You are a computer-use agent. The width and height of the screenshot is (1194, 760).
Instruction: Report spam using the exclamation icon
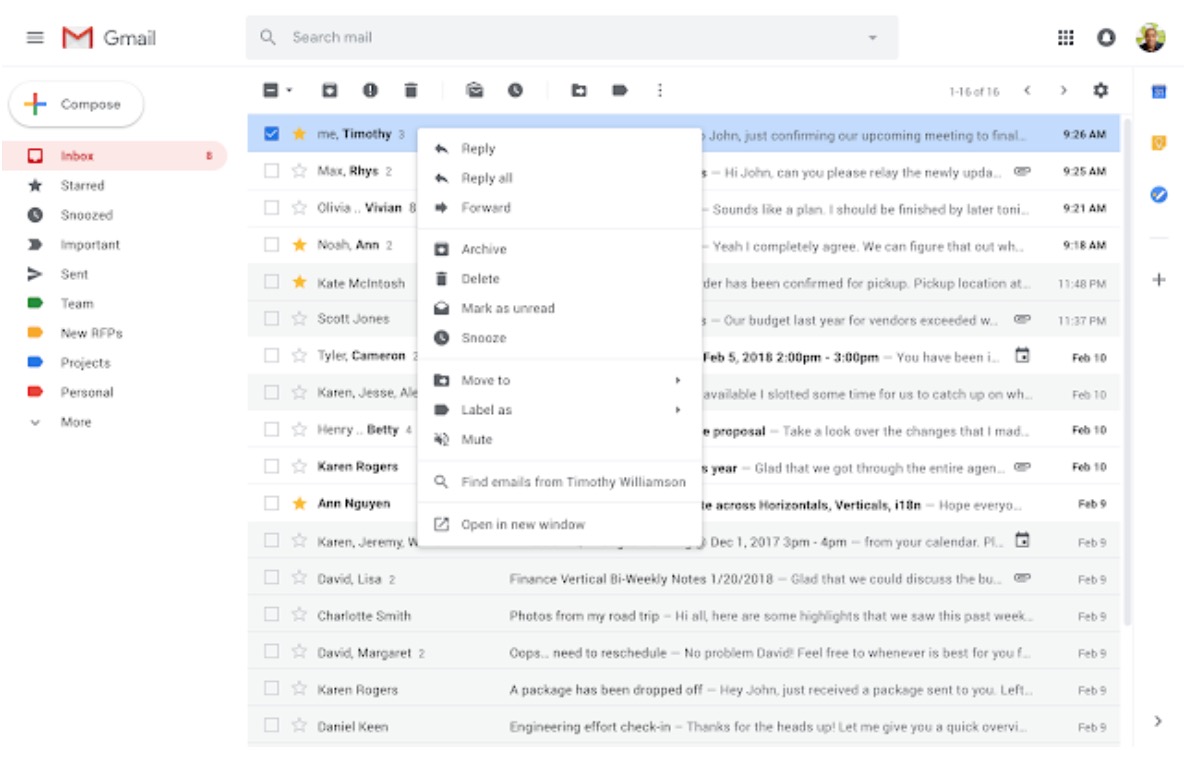[x=370, y=91]
